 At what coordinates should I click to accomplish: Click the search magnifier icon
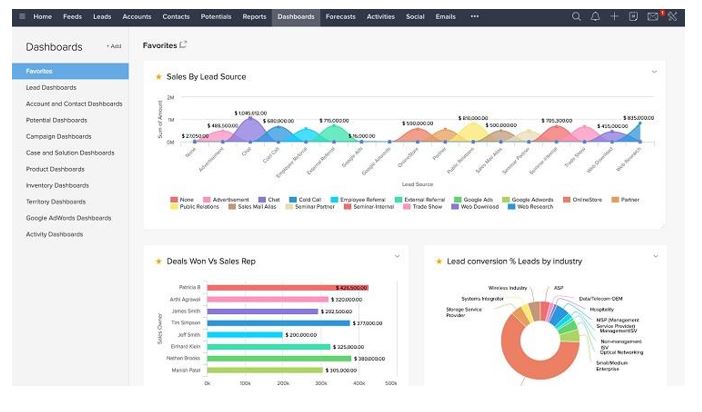576,17
